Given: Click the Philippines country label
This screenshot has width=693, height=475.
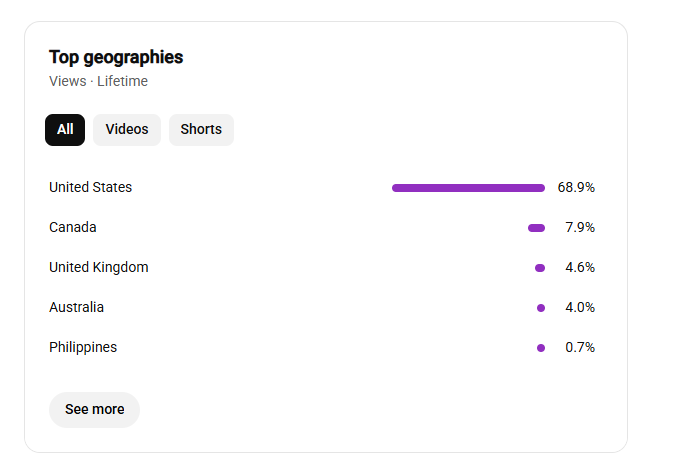Looking at the screenshot, I should pos(83,347).
